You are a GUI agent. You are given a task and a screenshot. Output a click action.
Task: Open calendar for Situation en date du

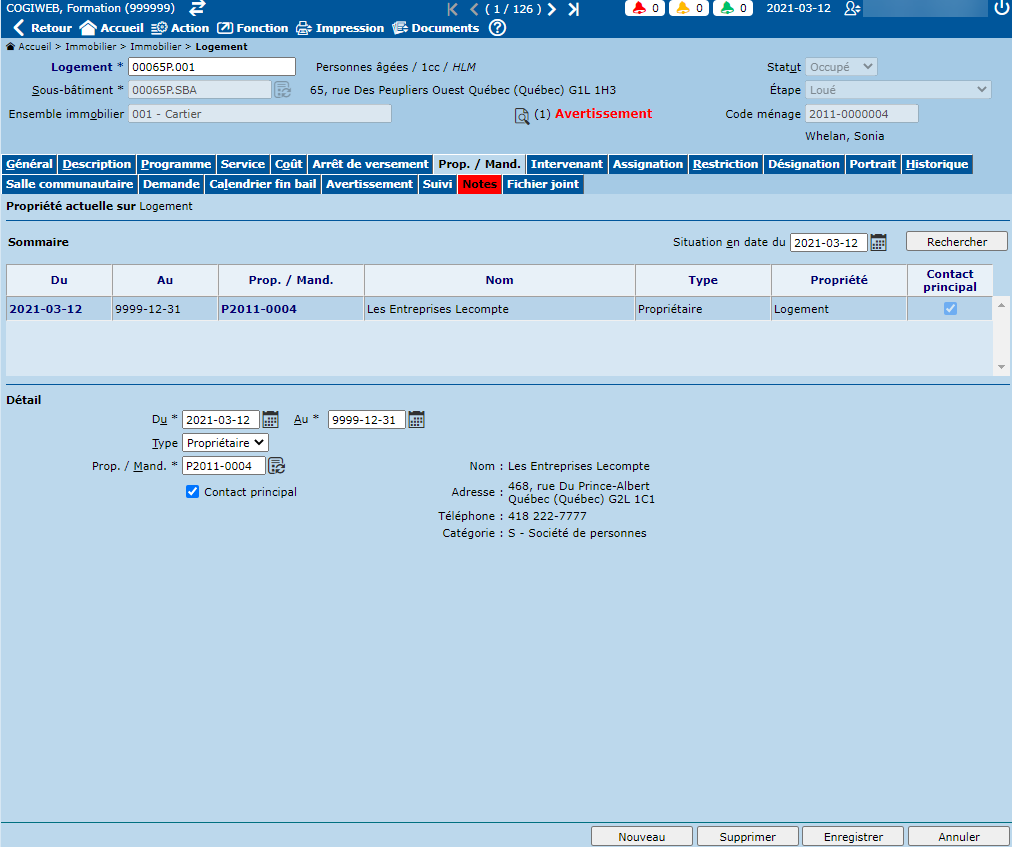(879, 242)
